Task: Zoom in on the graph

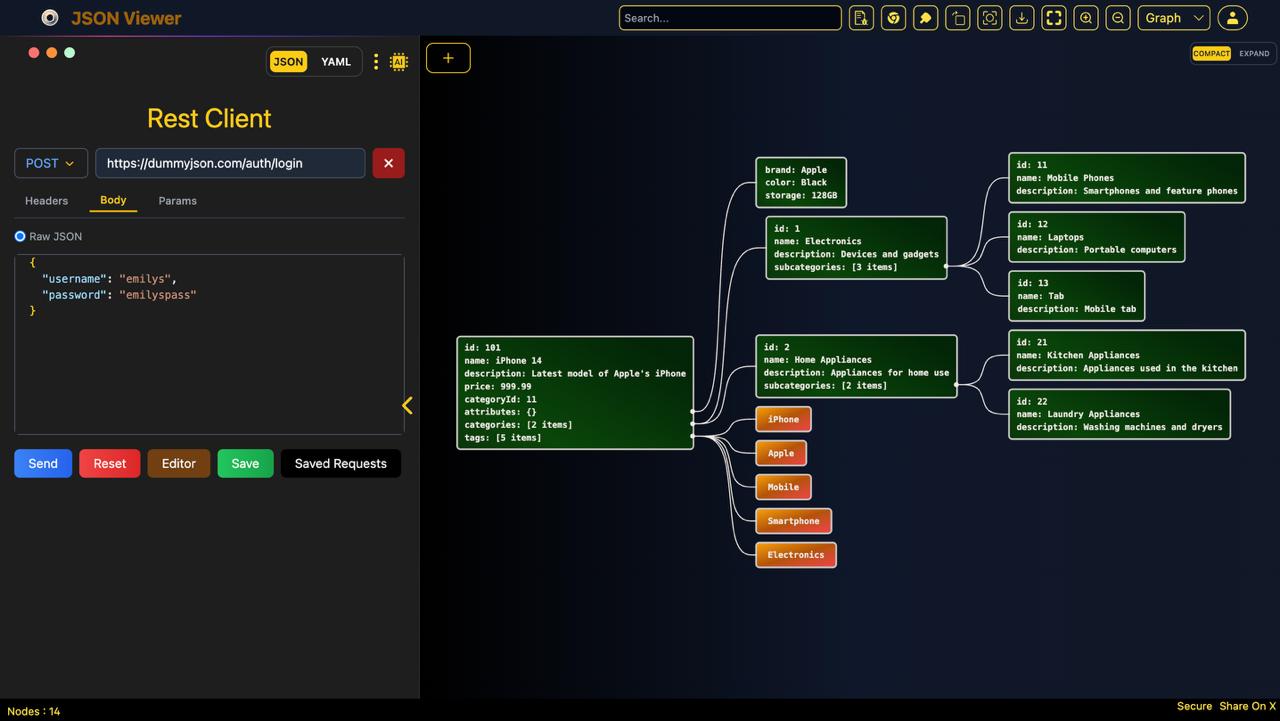Action: pos(1085,18)
